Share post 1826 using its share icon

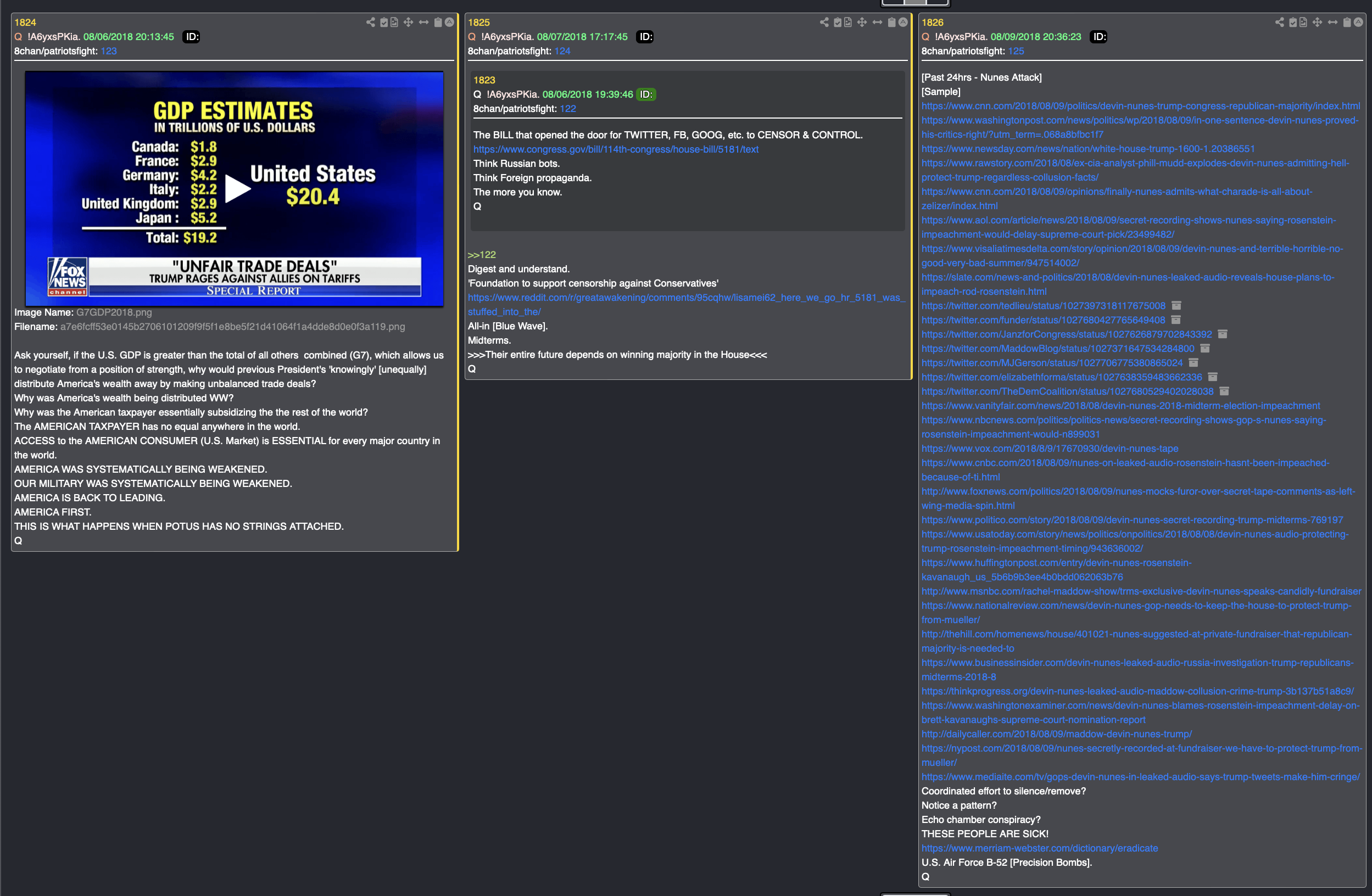click(1279, 23)
